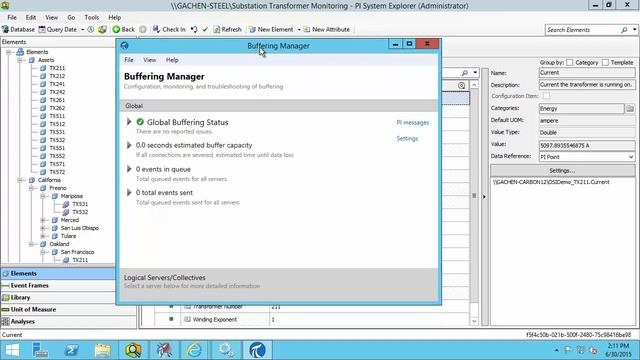Click the vertical scrollbar down arrow

click(x=474, y=321)
